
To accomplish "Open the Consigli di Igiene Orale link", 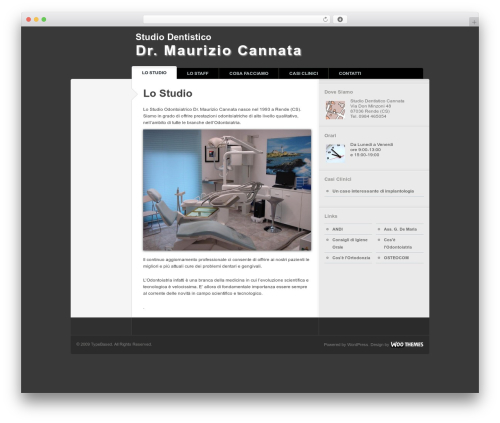I will (350, 243).
